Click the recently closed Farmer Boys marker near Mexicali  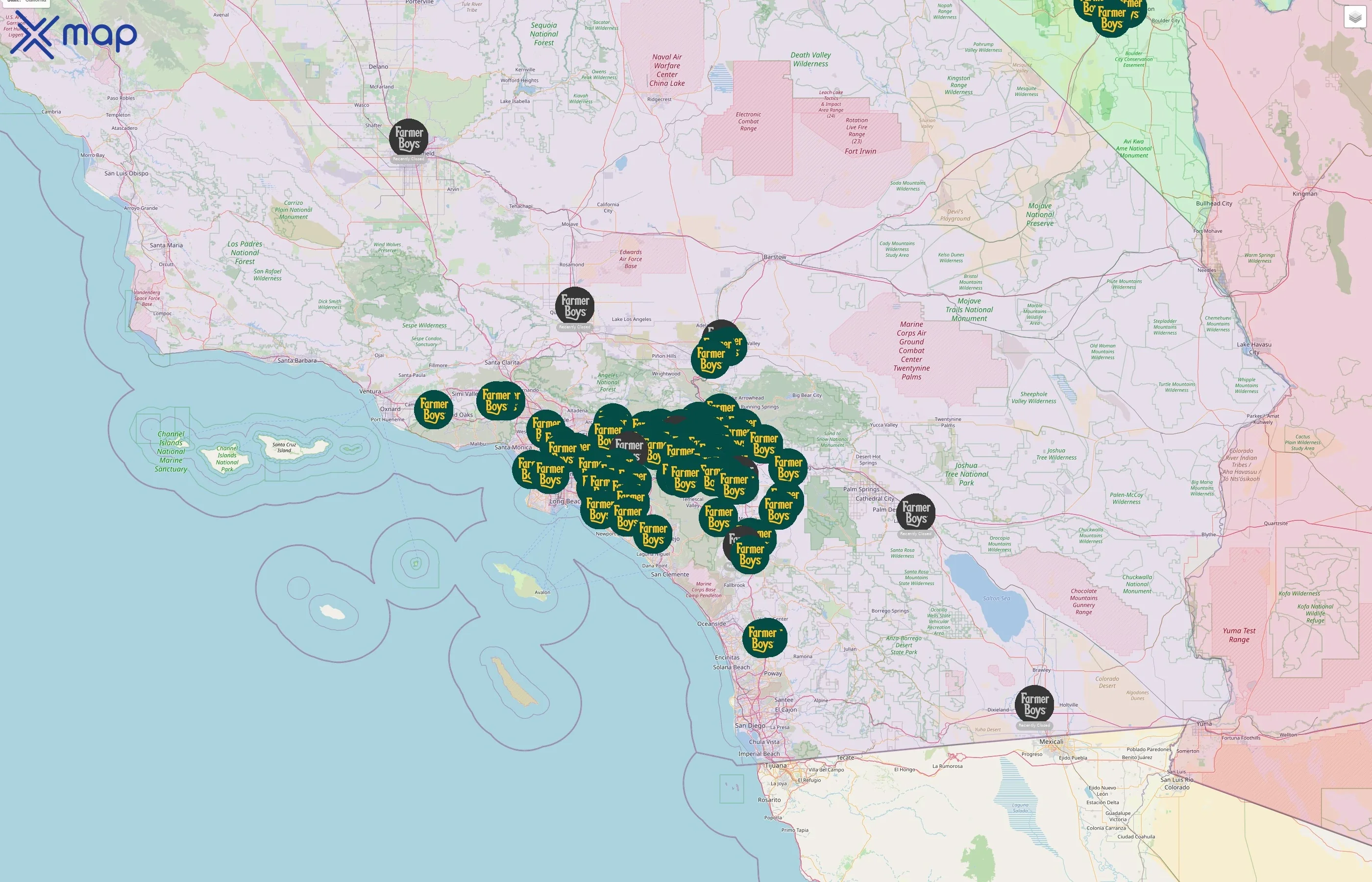pyautogui.click(x=1035, y=705)
